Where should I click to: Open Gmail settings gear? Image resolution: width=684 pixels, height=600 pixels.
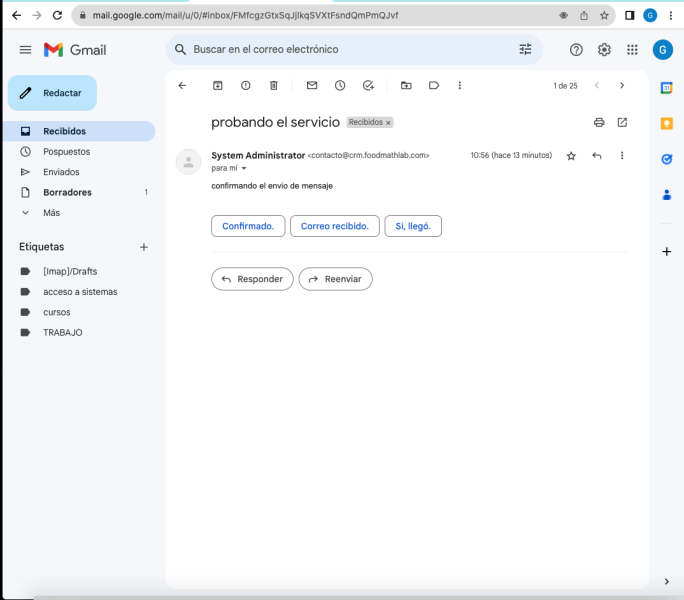(x=604, y=50)
